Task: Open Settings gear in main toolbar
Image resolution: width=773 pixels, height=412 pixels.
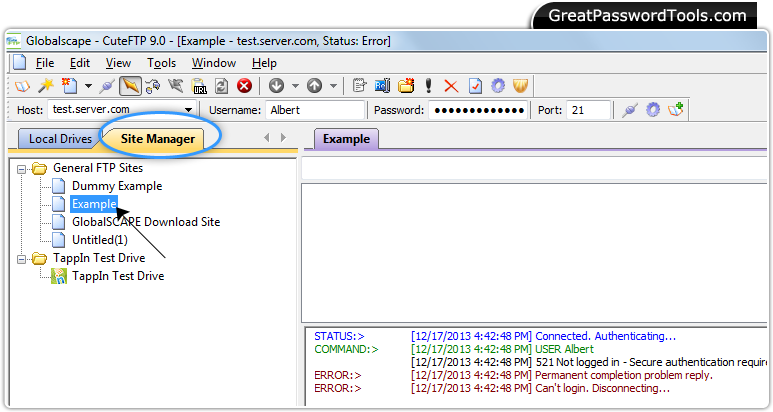Action: (x=498, y=86)
